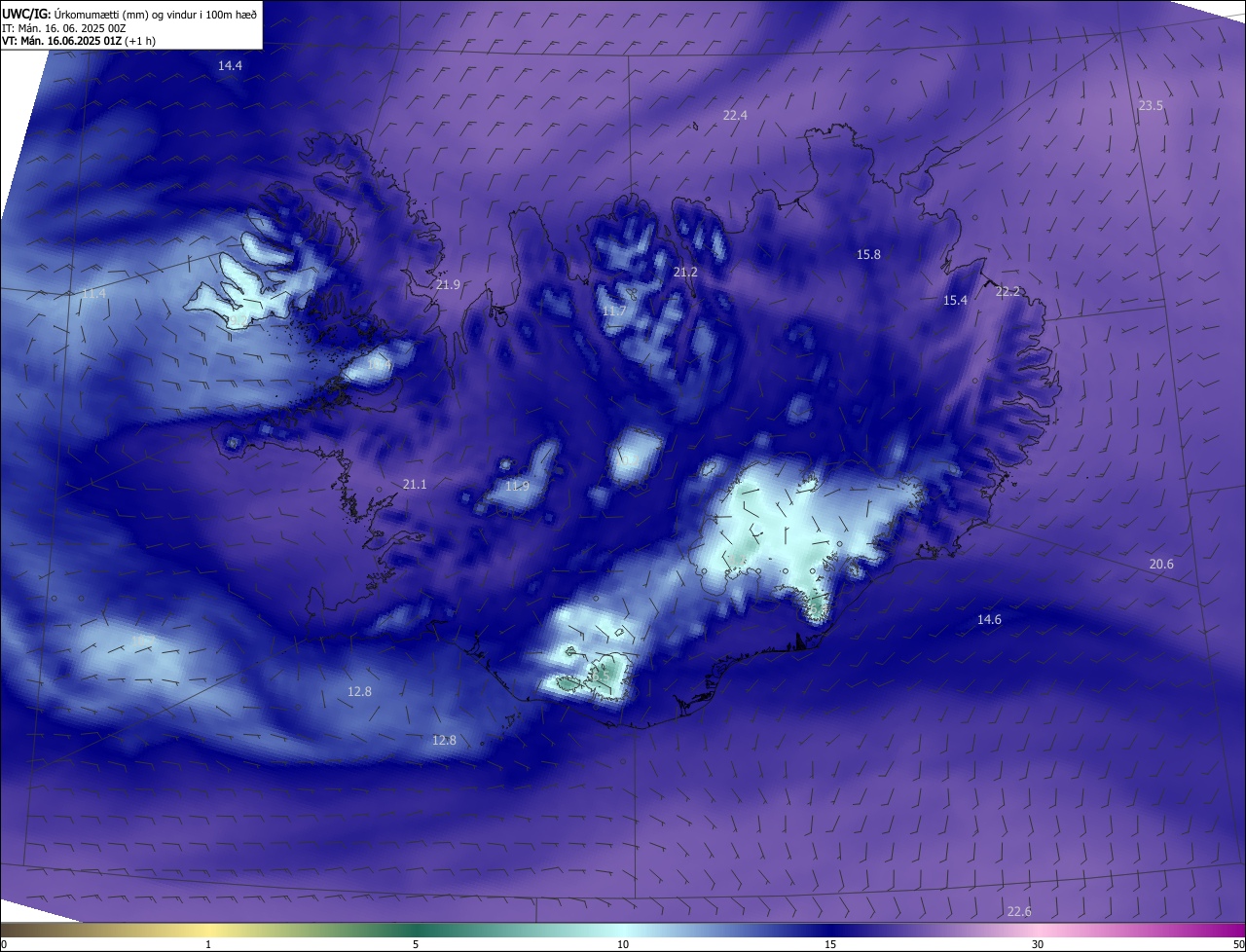The height and width of the screenshot is (952, 1246).
Task: Click the 22.6 value on the map
Action: click(1019, 911)
